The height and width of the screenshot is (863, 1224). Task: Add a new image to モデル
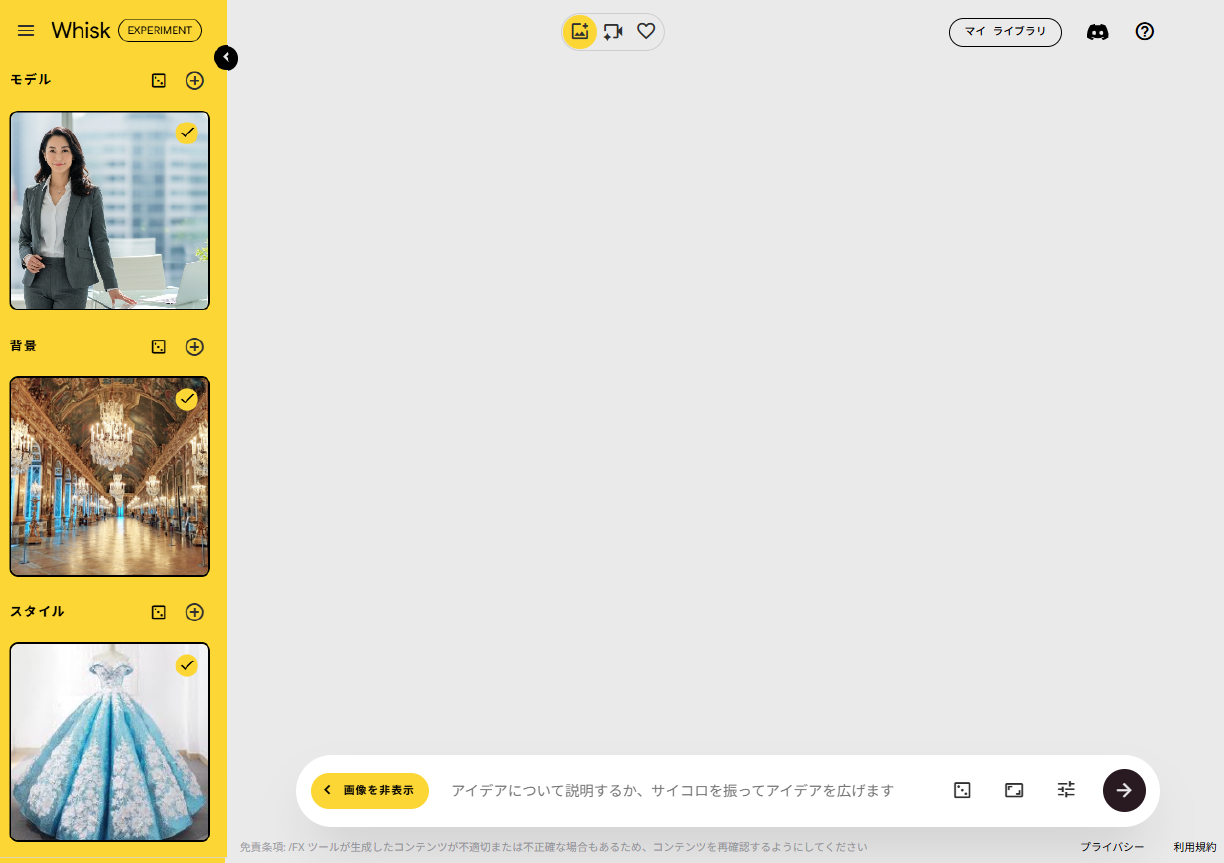tap(195, 81)
